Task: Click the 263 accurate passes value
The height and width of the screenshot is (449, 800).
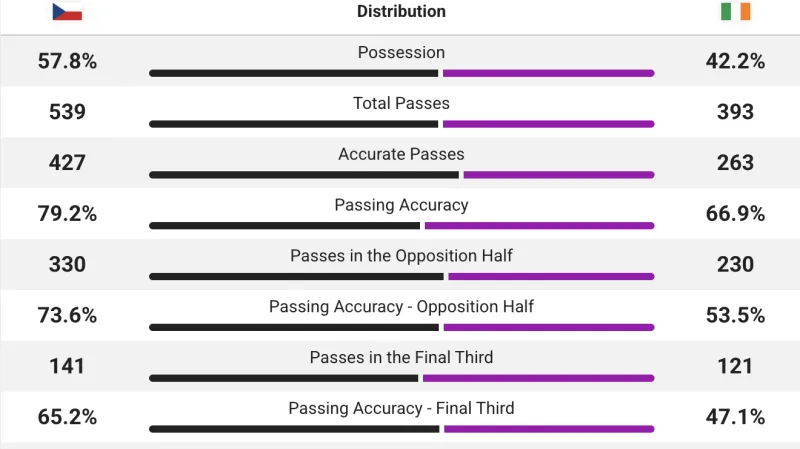Action: [x=735, y=163]
